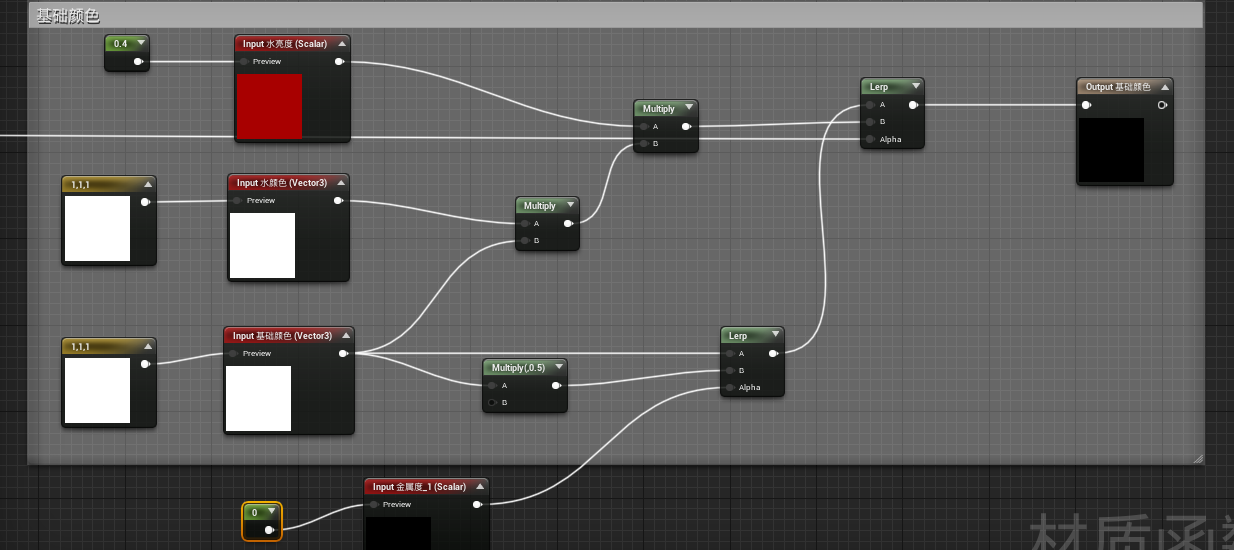Click the output pin of Input 金属度_1
Screen dimensions: 1234x550
point(477,505)
